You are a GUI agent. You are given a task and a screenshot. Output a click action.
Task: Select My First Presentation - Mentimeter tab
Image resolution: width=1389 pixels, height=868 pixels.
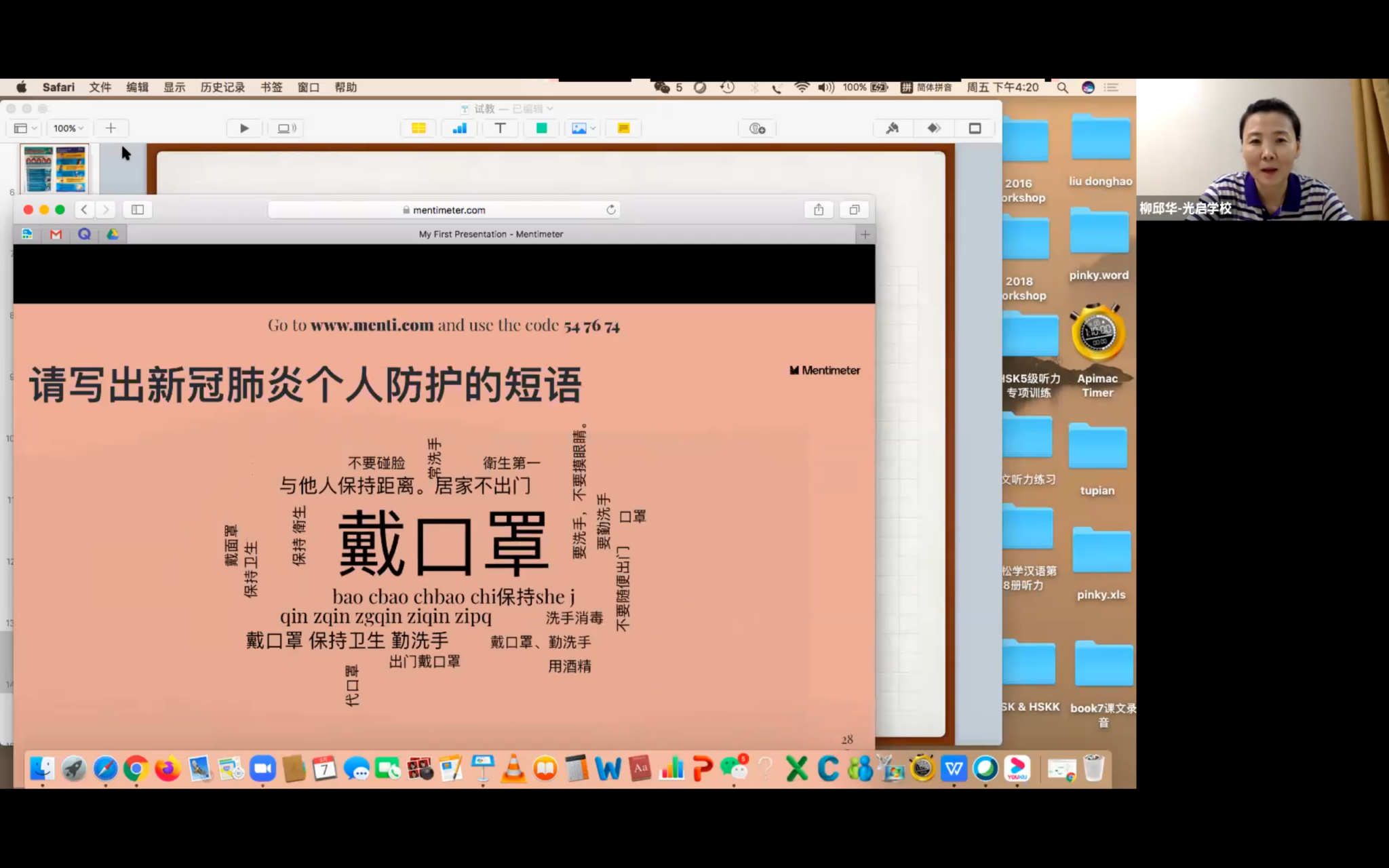pyautogui.click(x=491, y=234)
